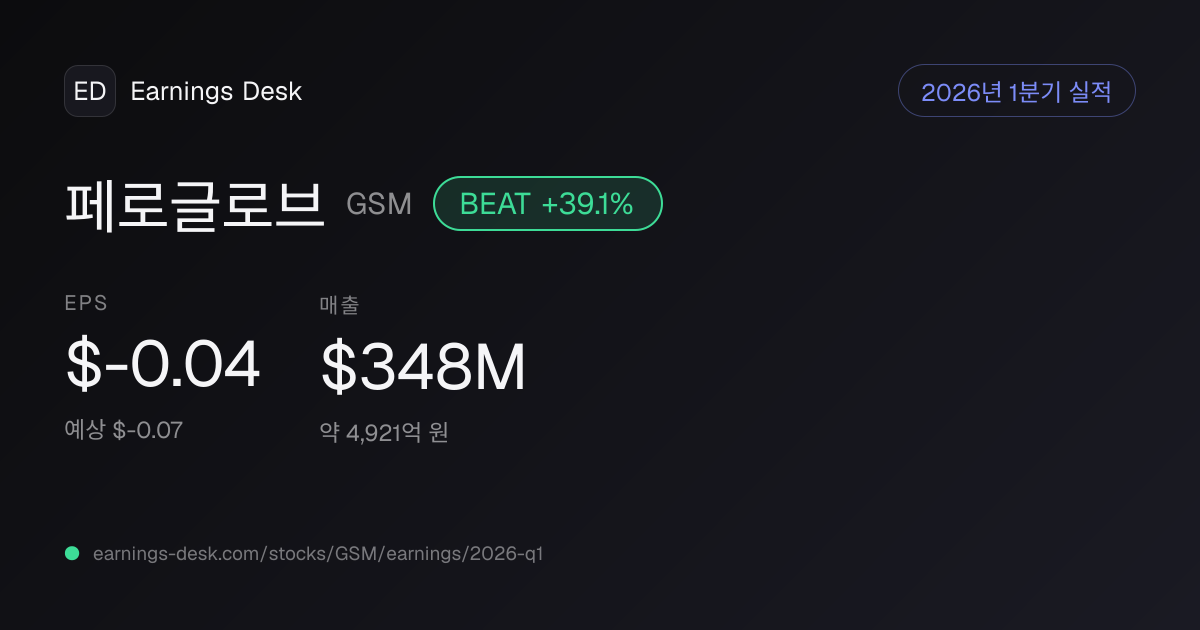Click the ED logo icon

pyautogui.click(x=90, y=91)
